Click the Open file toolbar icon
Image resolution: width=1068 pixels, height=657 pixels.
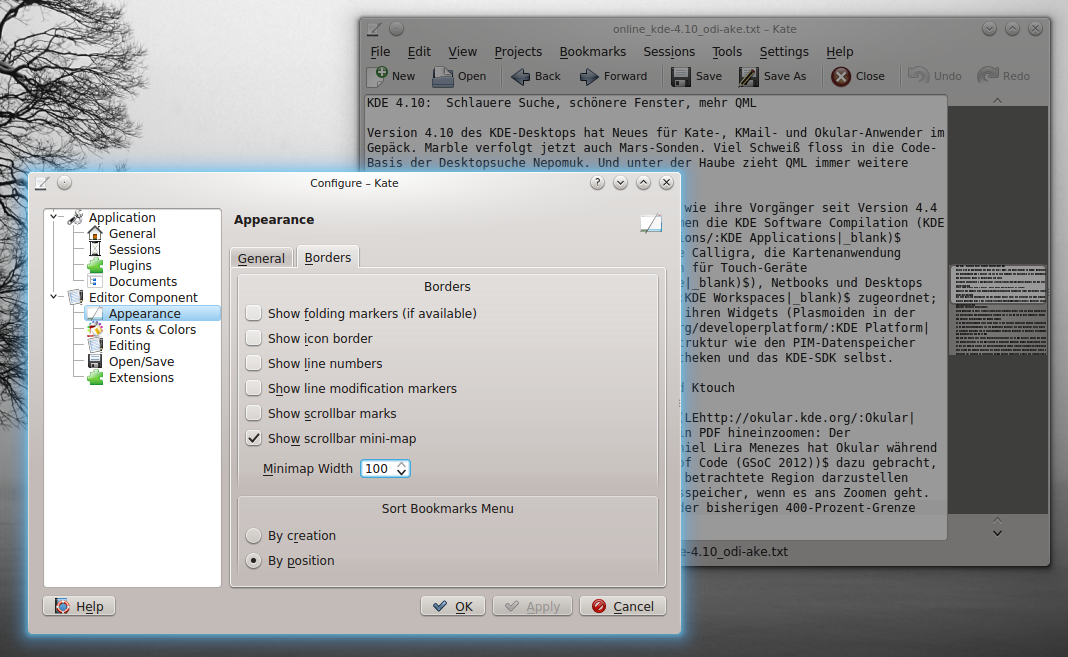tap(443, 76)
